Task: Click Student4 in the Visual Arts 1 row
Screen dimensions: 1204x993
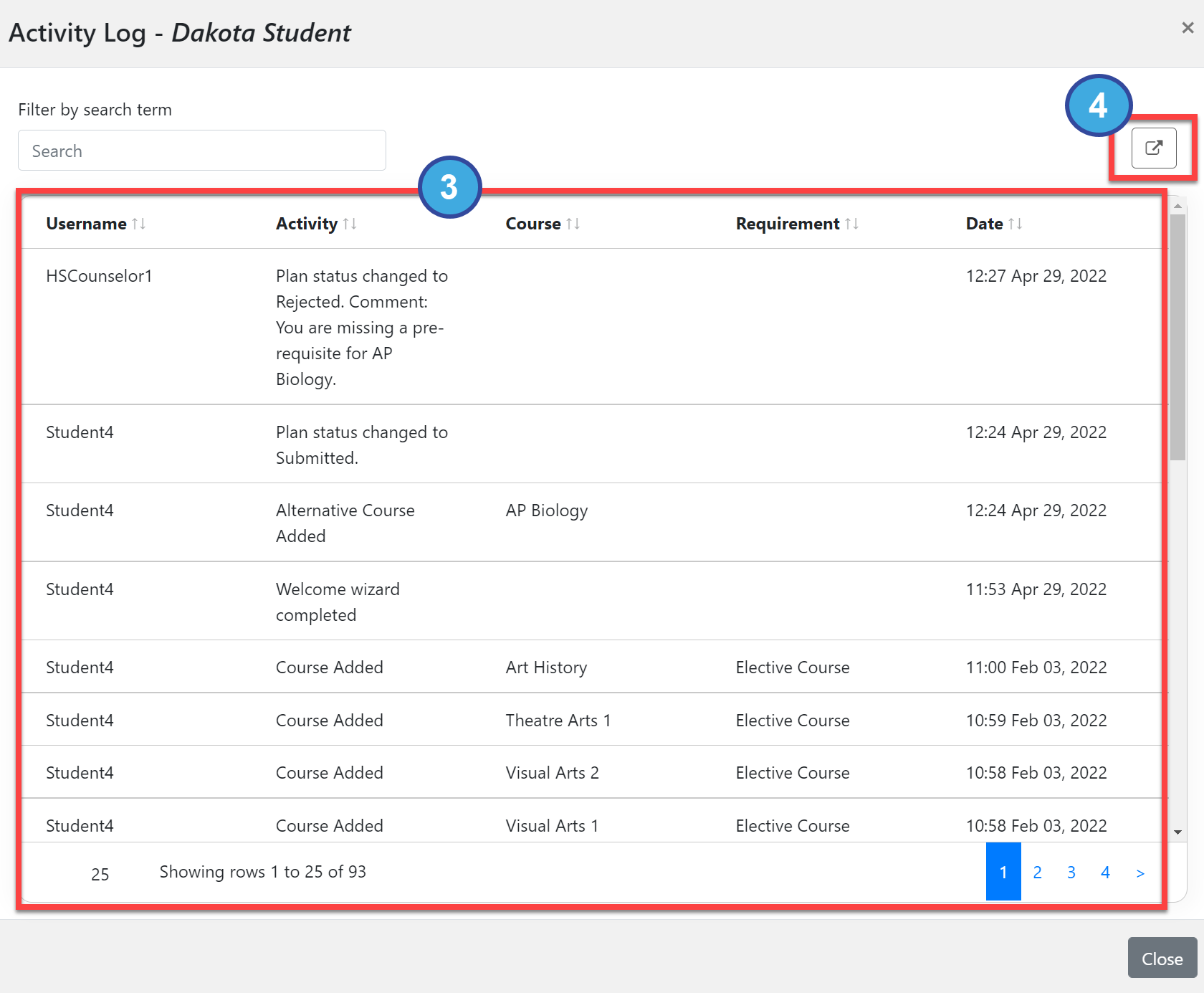Action: point(80,826)
